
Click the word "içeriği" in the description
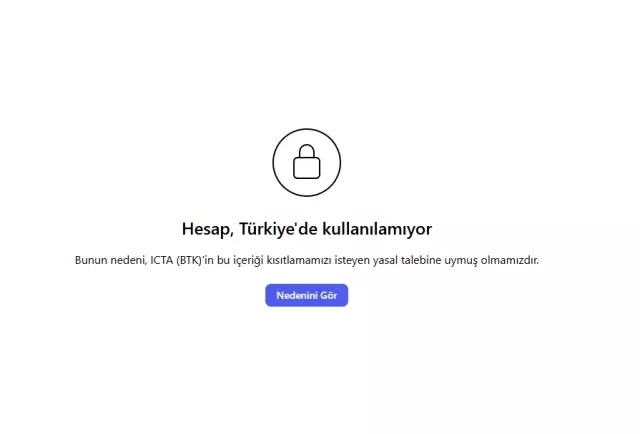(248, 260)
